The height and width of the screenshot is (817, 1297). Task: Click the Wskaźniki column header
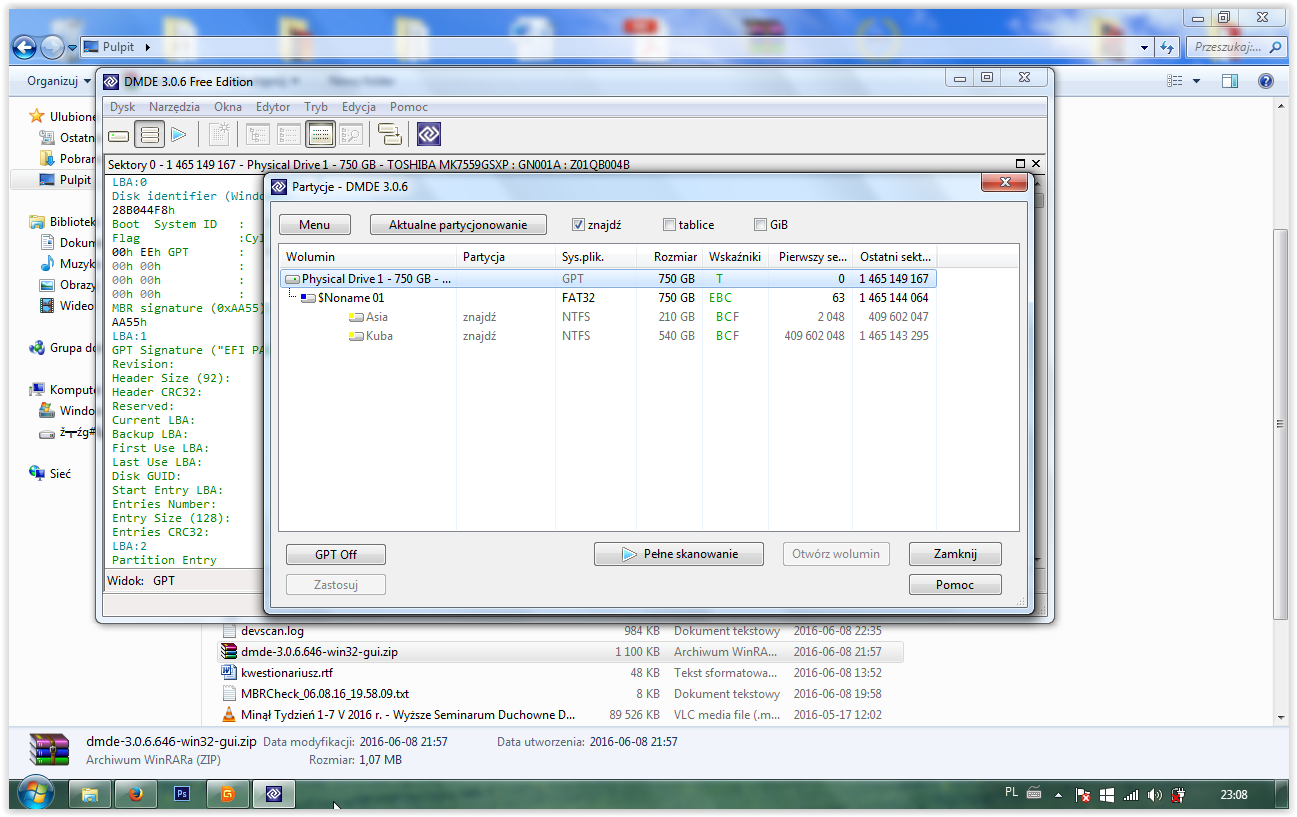tap(735, 257)
